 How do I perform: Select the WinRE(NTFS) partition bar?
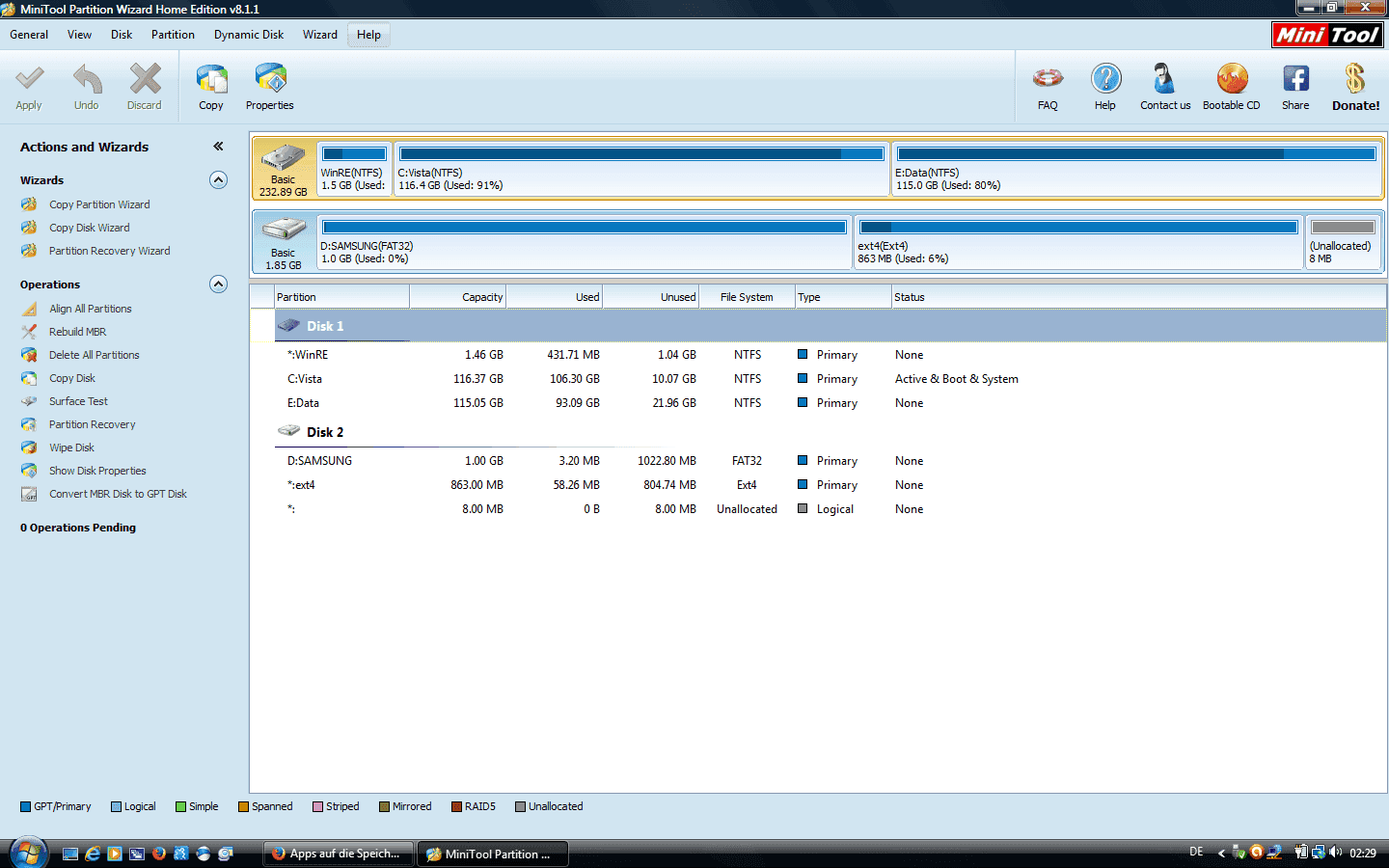[x=354, y=168]
